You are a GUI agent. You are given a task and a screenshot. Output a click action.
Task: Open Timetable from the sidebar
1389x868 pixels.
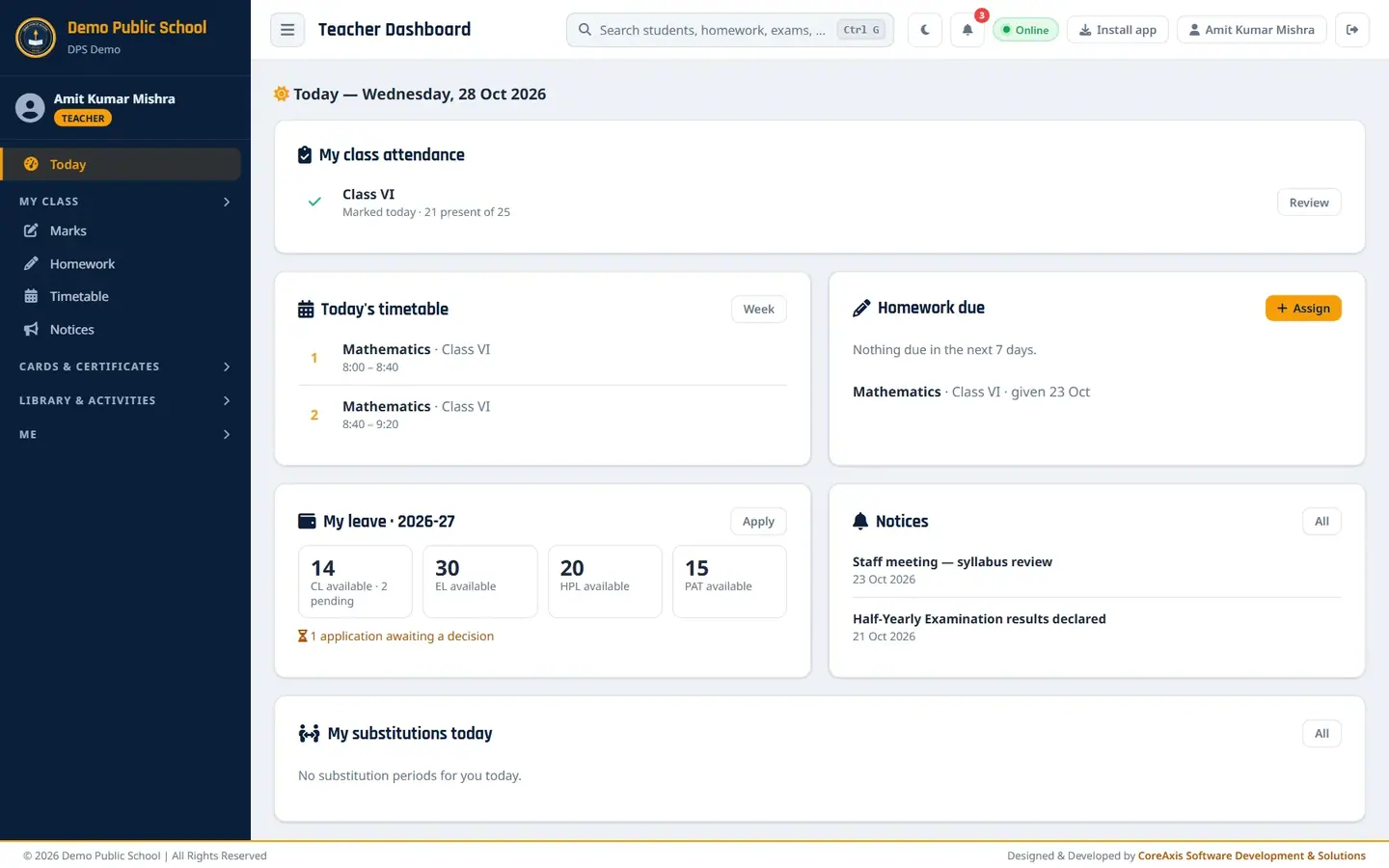coord(122,296)
